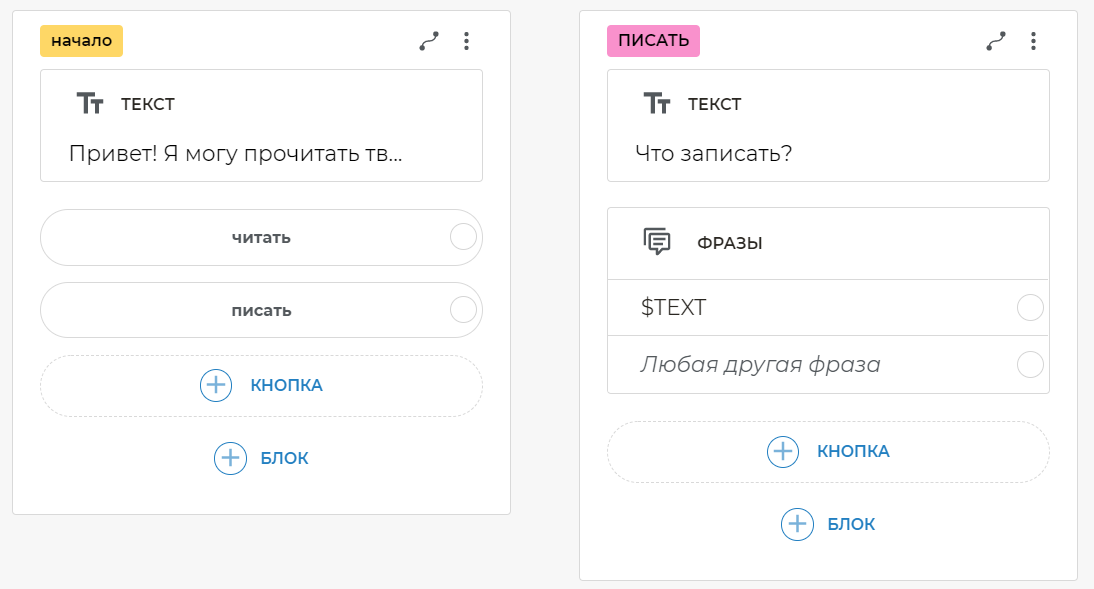Screen dimensions: 1094x589
Task: Click the text icon in ПИСАТЬ block
Action: [657, 103]
